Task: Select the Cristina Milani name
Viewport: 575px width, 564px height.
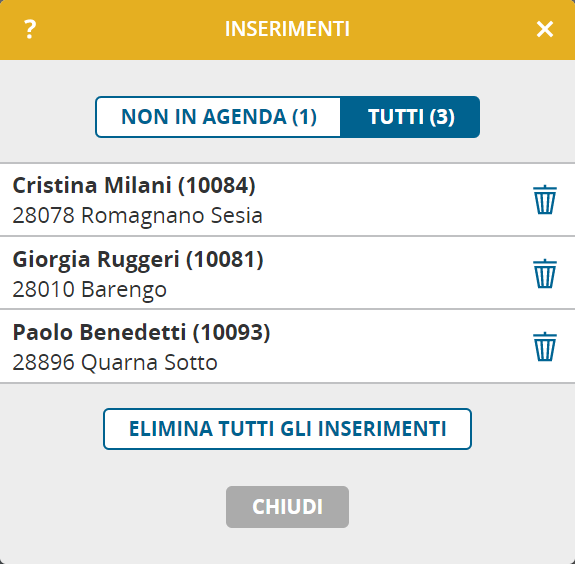Action: coord(92,185)
